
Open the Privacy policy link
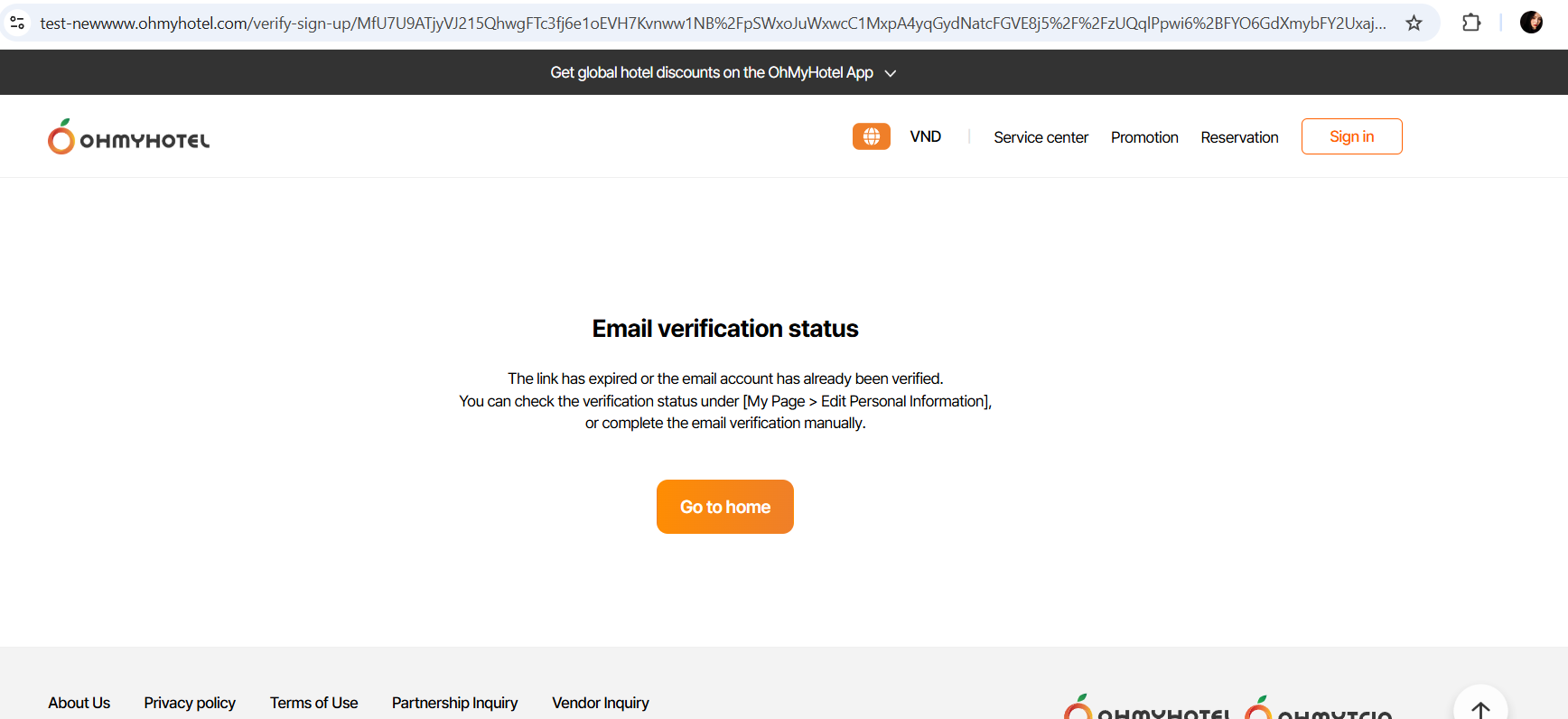190,703
